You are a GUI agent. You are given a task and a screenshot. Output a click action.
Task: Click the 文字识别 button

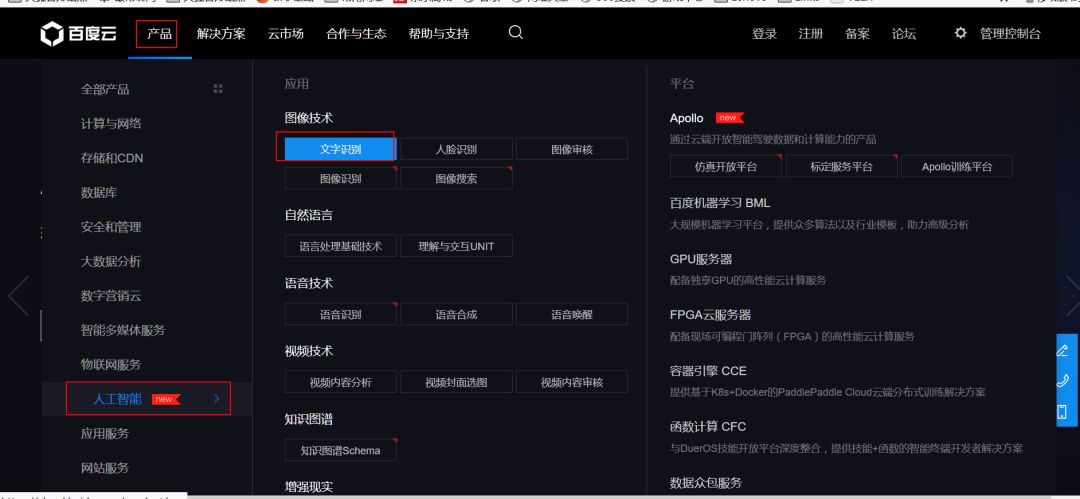point(340,149)
